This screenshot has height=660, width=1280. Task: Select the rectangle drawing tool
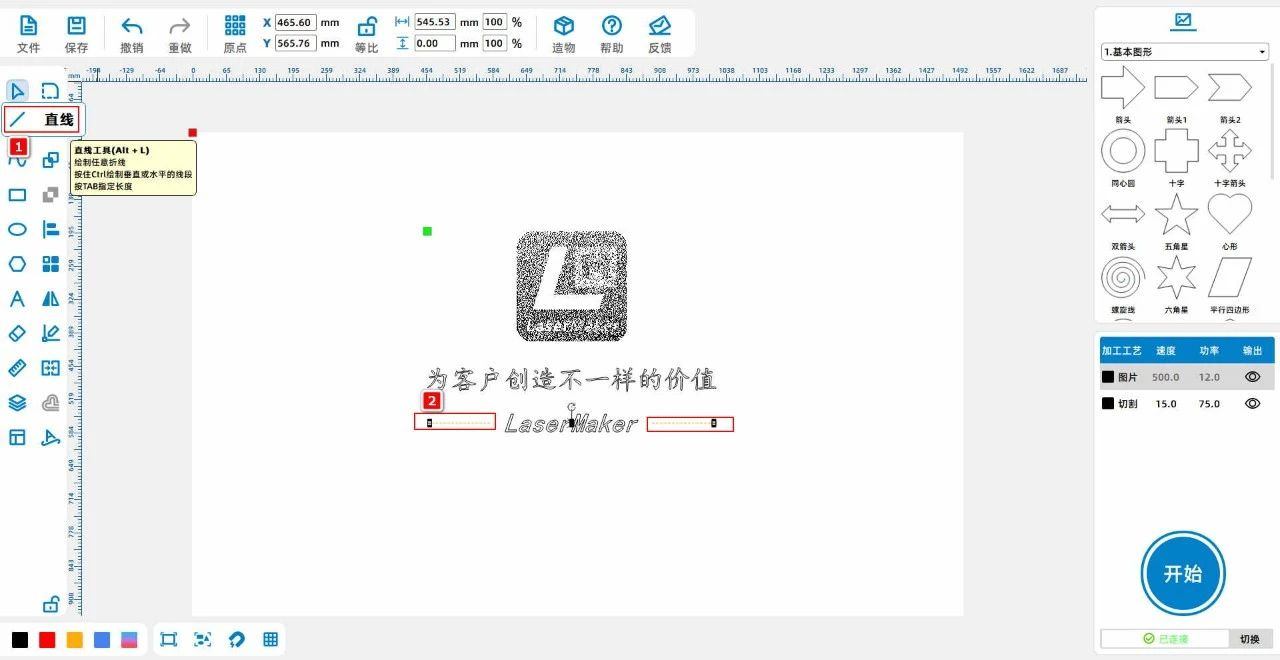(x=17, y=195)
